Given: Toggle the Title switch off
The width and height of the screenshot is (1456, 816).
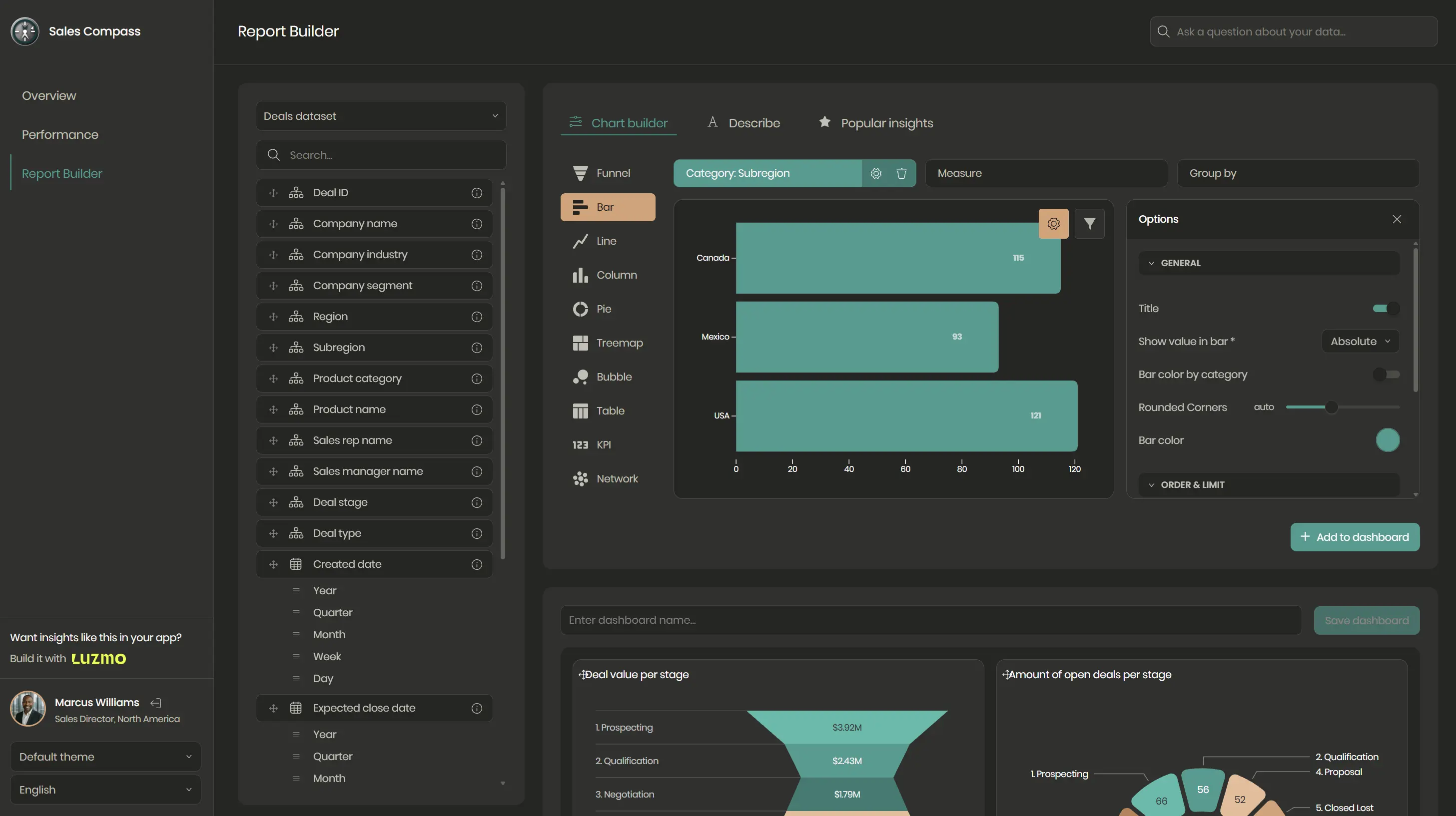Looking at the screenshot, I should (1386, 309).
